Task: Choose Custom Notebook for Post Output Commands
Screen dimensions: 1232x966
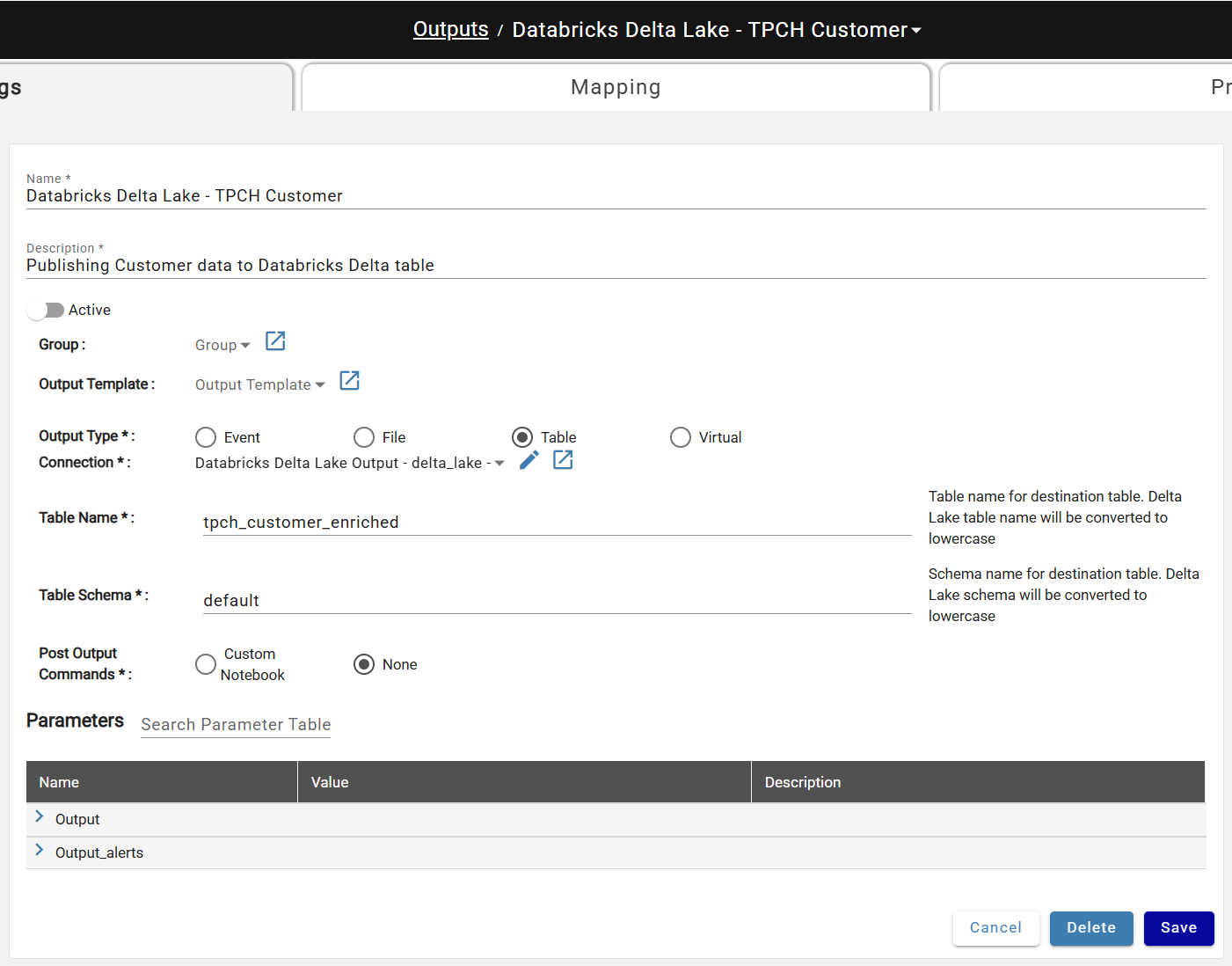Action: point(205,663)
